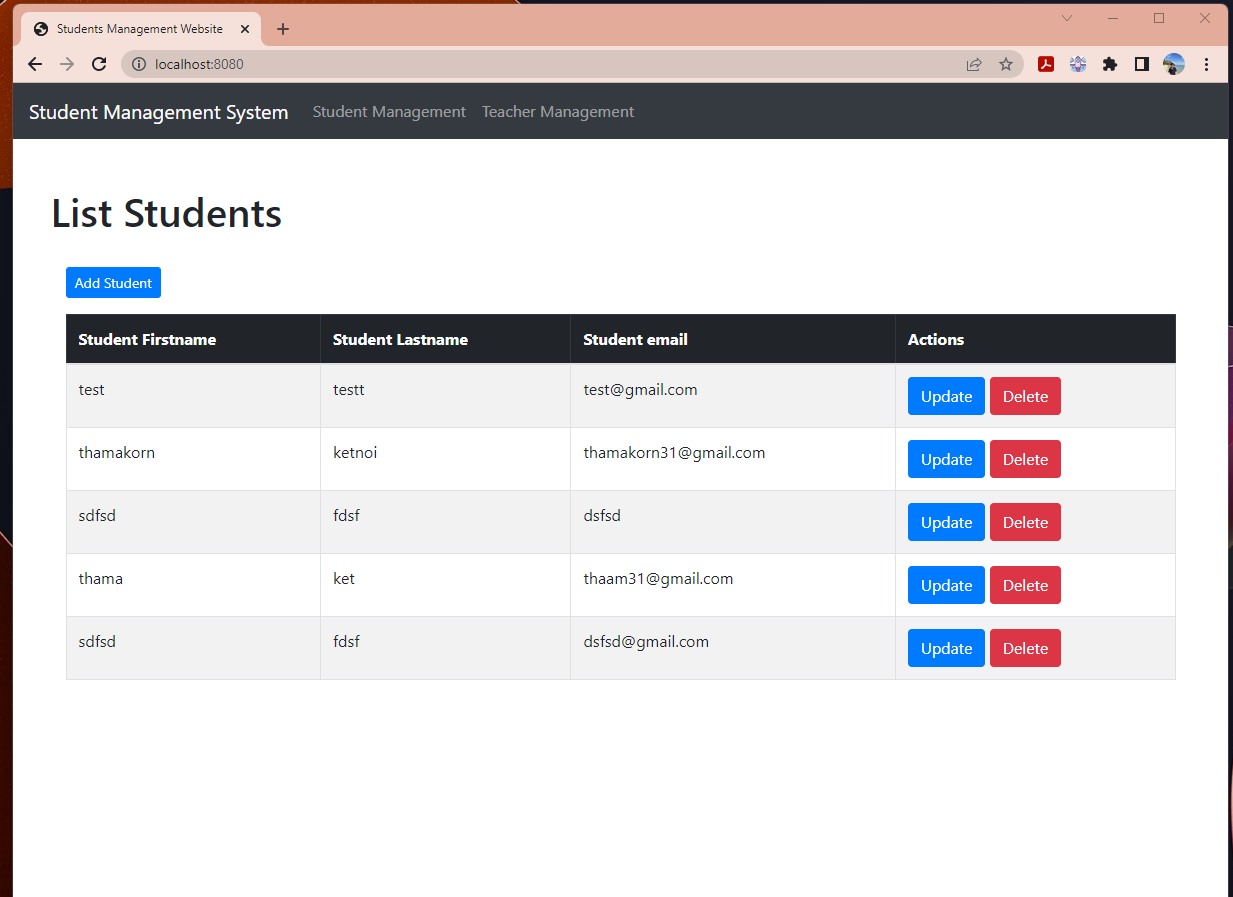Delete the student with email dsfsd@gmail.com
This screenshot has height=897, width=1233.
[x=1025, y=648]
